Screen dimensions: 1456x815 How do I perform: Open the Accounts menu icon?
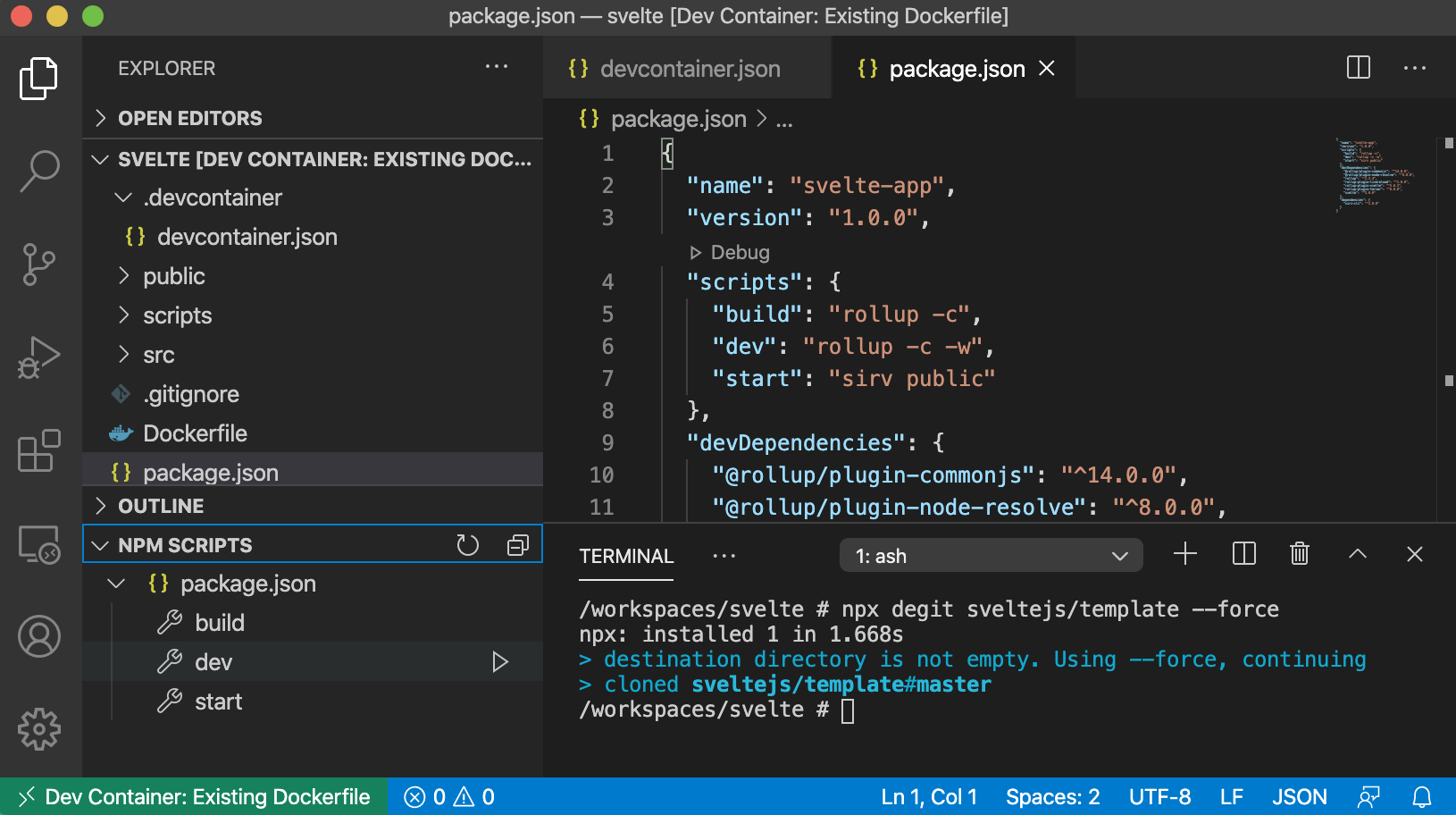[39, 636]
